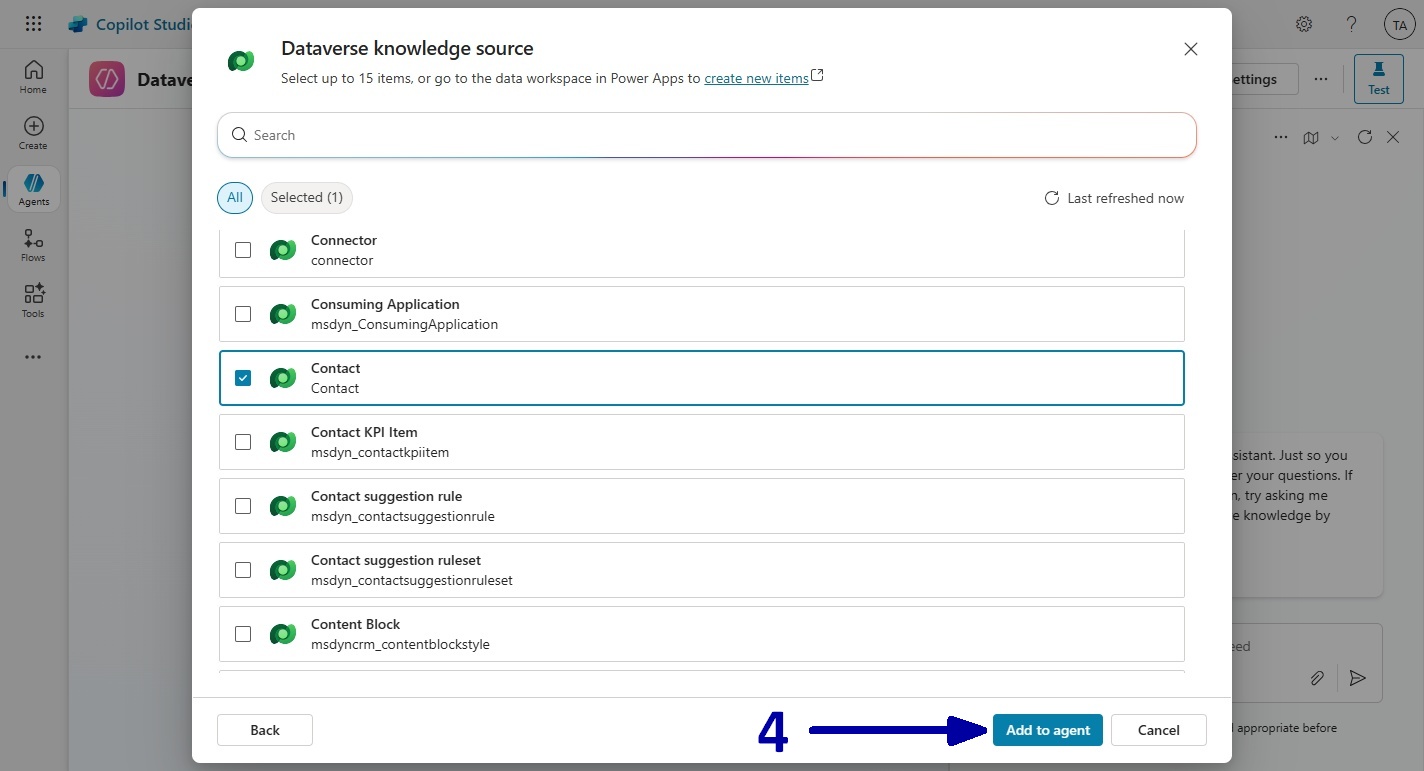Switch to the Selected (1) filter tab
Screen dimensions: 1424x771
pos(307,198)
